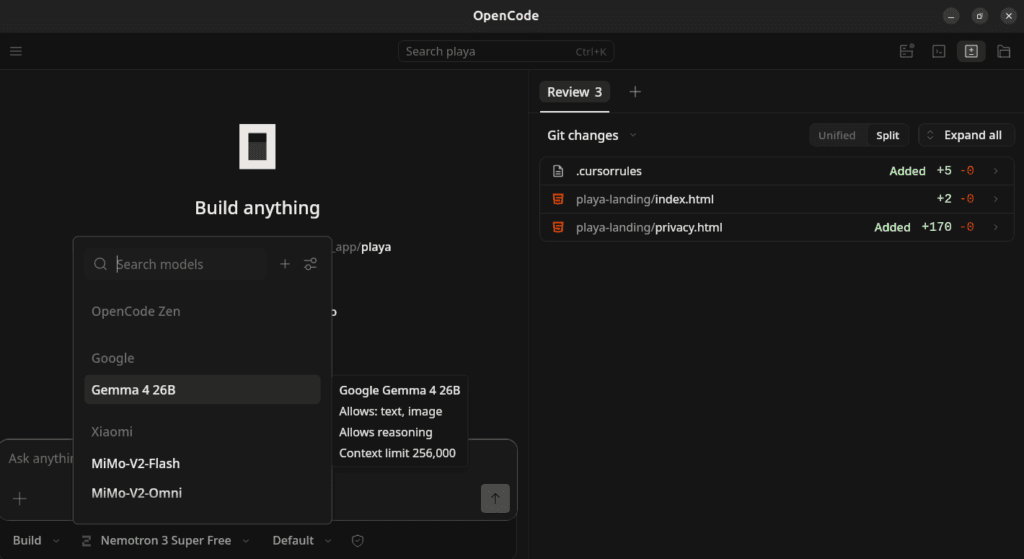Open the file tree folder icon

[x=1004, y=51]
